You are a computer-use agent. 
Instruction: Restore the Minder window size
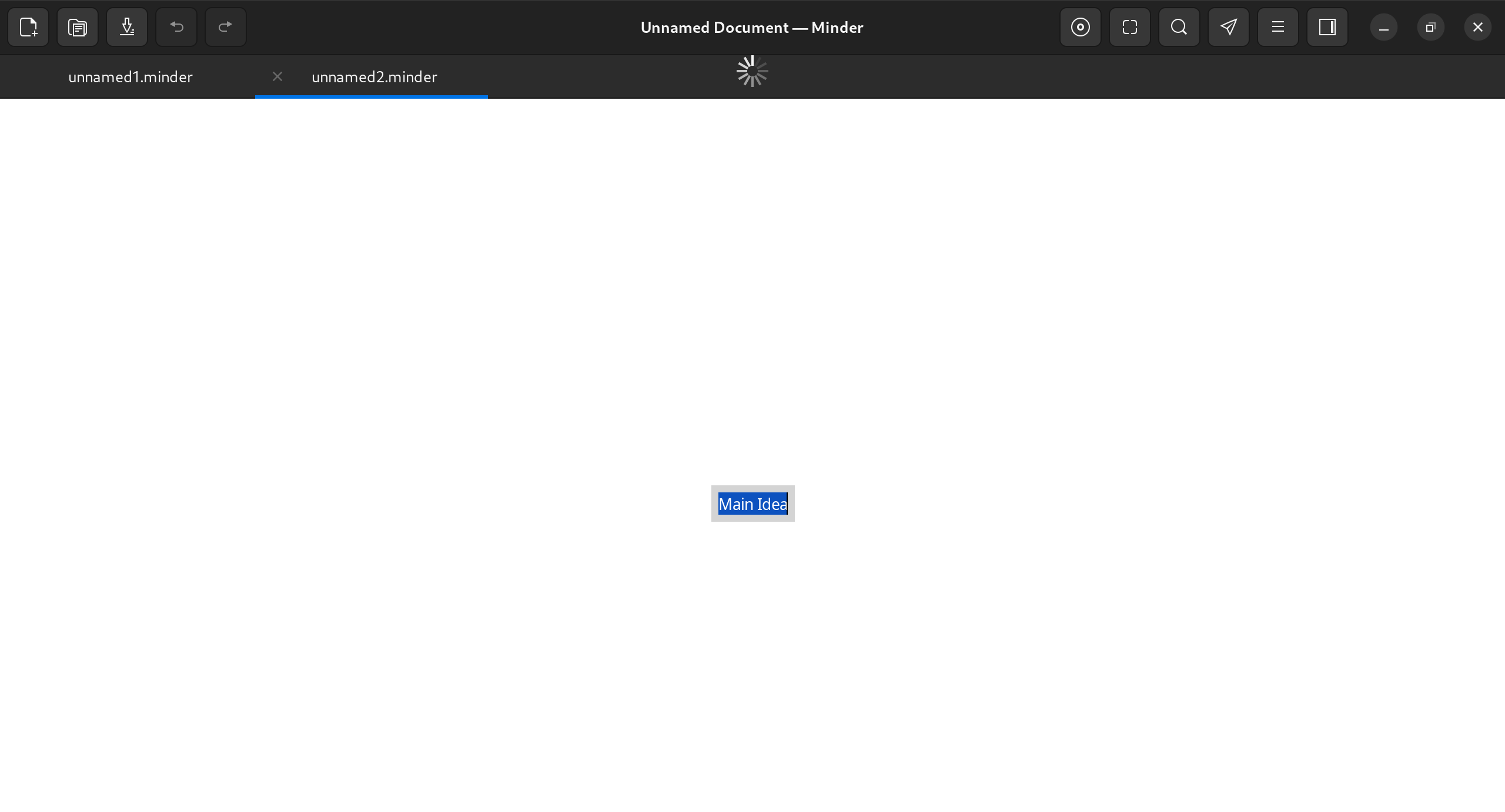(1430, 27)
